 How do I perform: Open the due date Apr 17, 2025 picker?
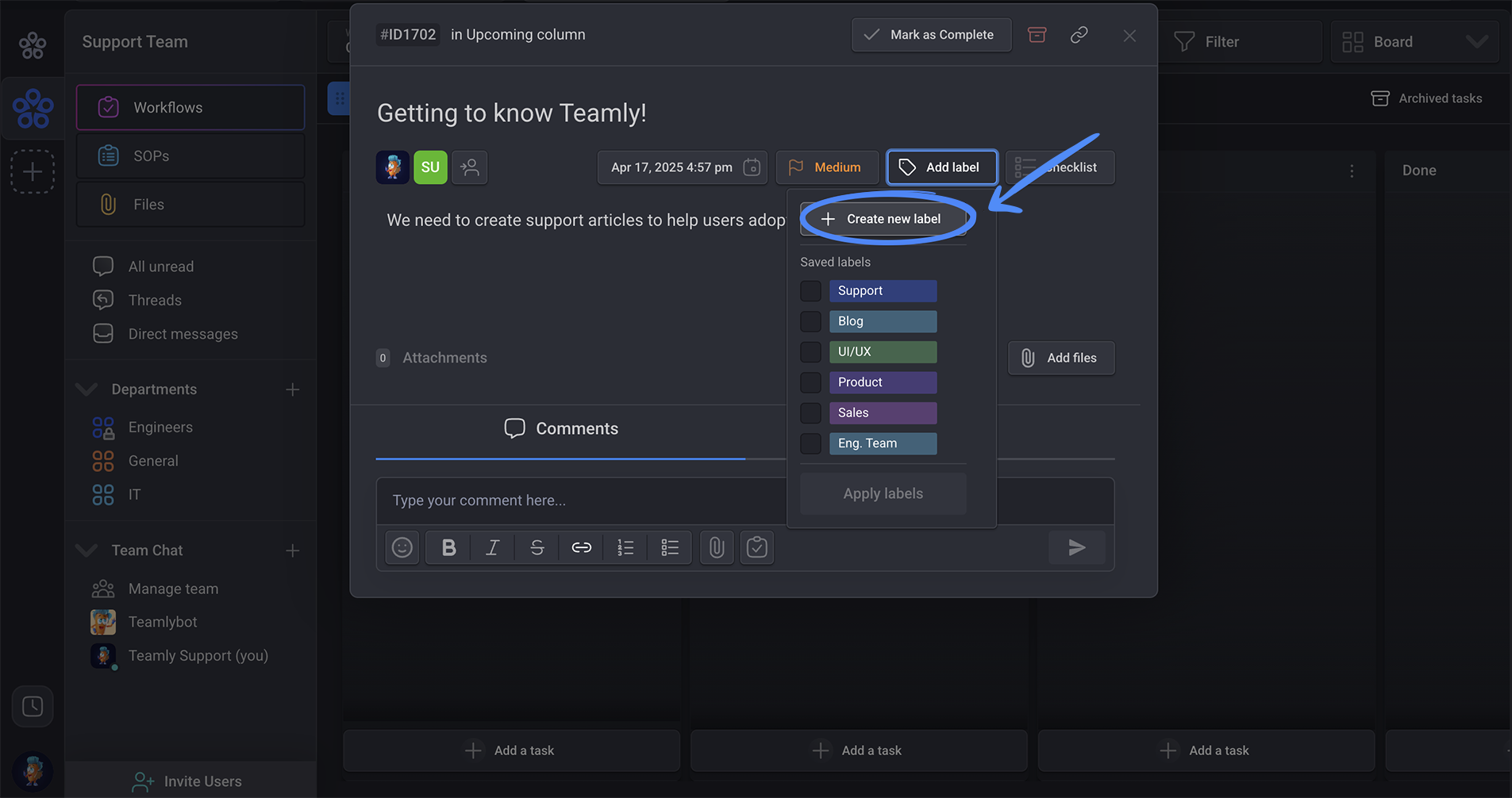[x=682, y=167]
